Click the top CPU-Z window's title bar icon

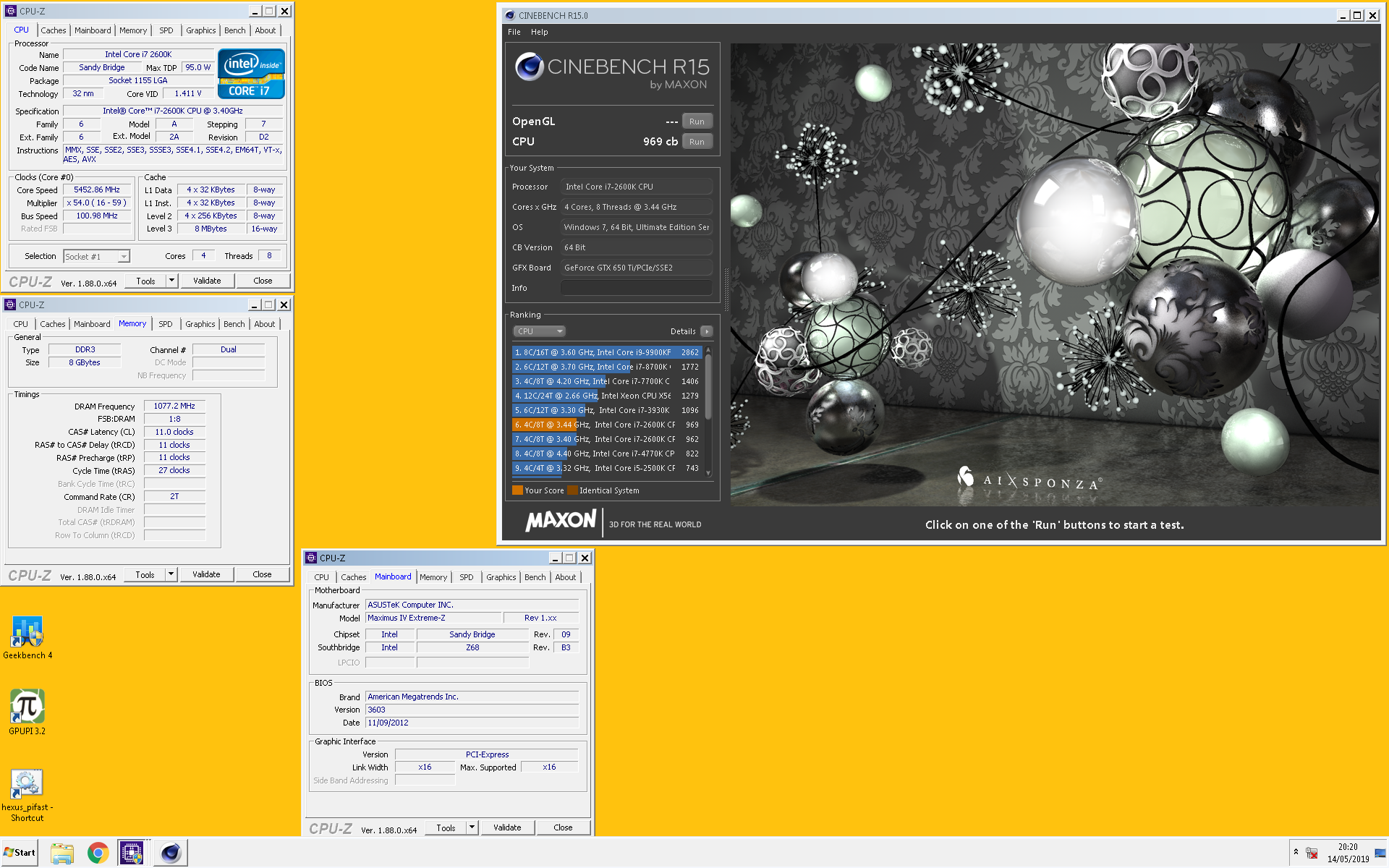[x=11, y=11]
